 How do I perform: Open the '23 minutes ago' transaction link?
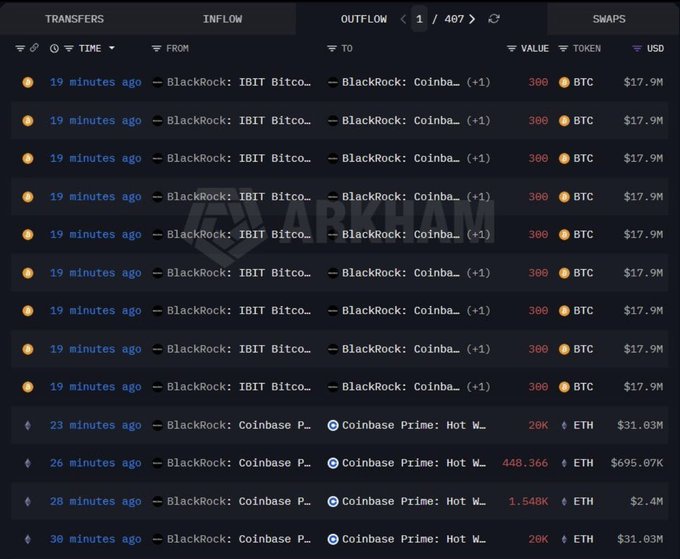[x=95, y=425]
